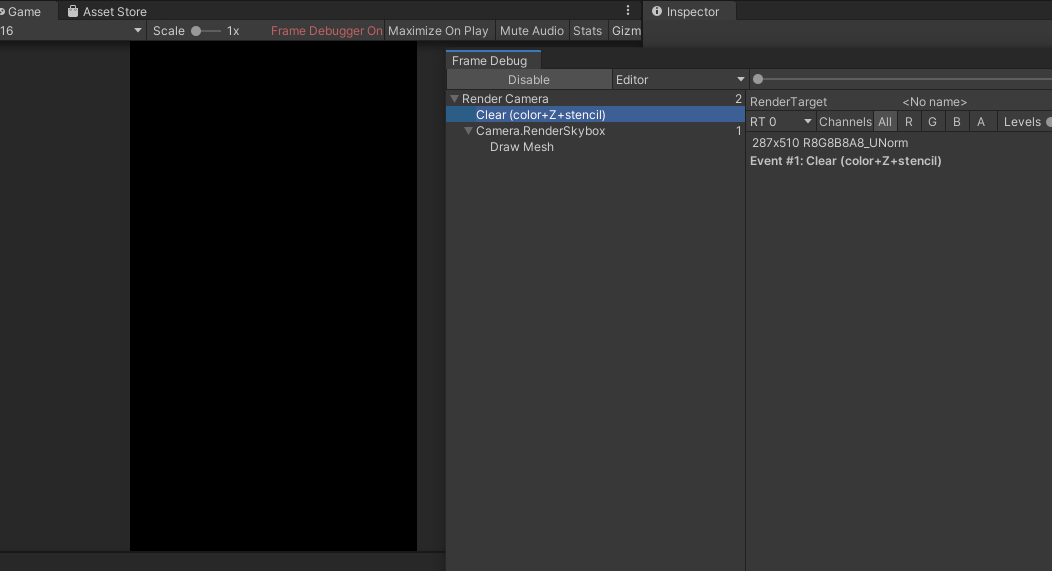Viewport: 1052px width, 571px height.
Task: Toggle the Stats overlay
Action: coord(587,31)
